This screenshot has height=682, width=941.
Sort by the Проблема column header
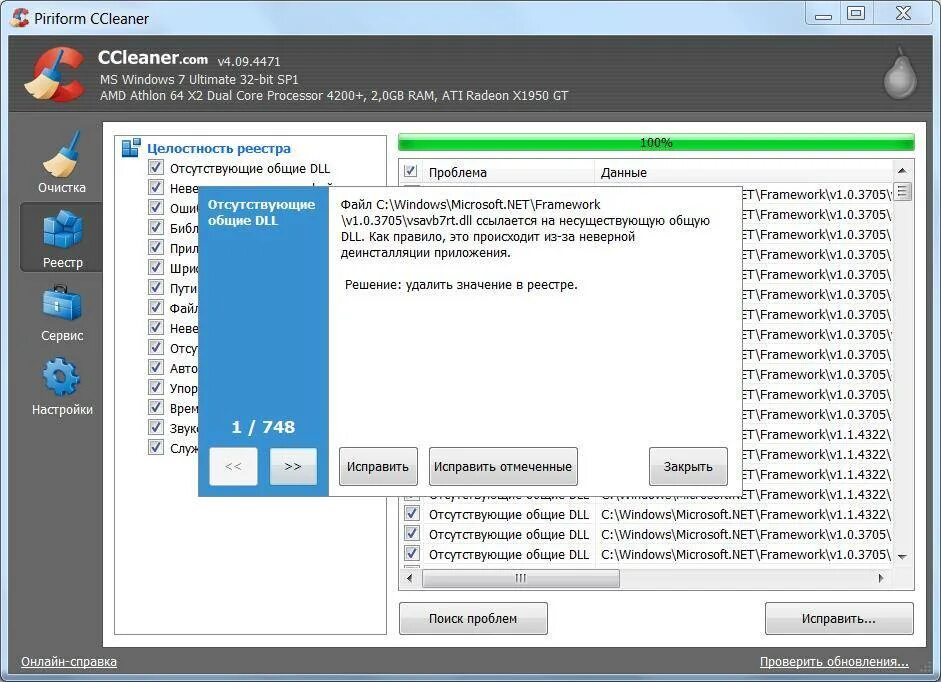pos(509,172)
